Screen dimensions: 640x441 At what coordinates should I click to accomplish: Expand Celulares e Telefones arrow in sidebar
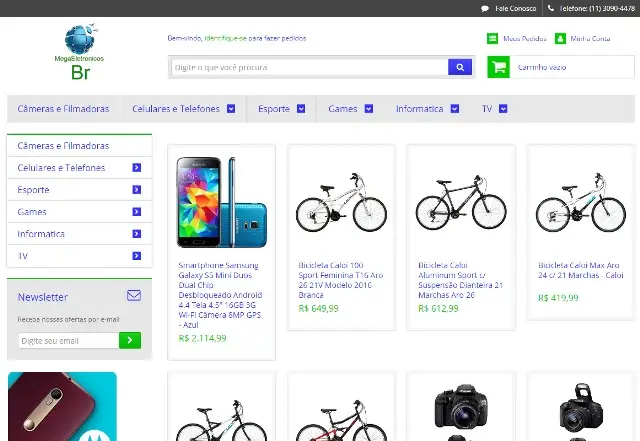point(137,168)
